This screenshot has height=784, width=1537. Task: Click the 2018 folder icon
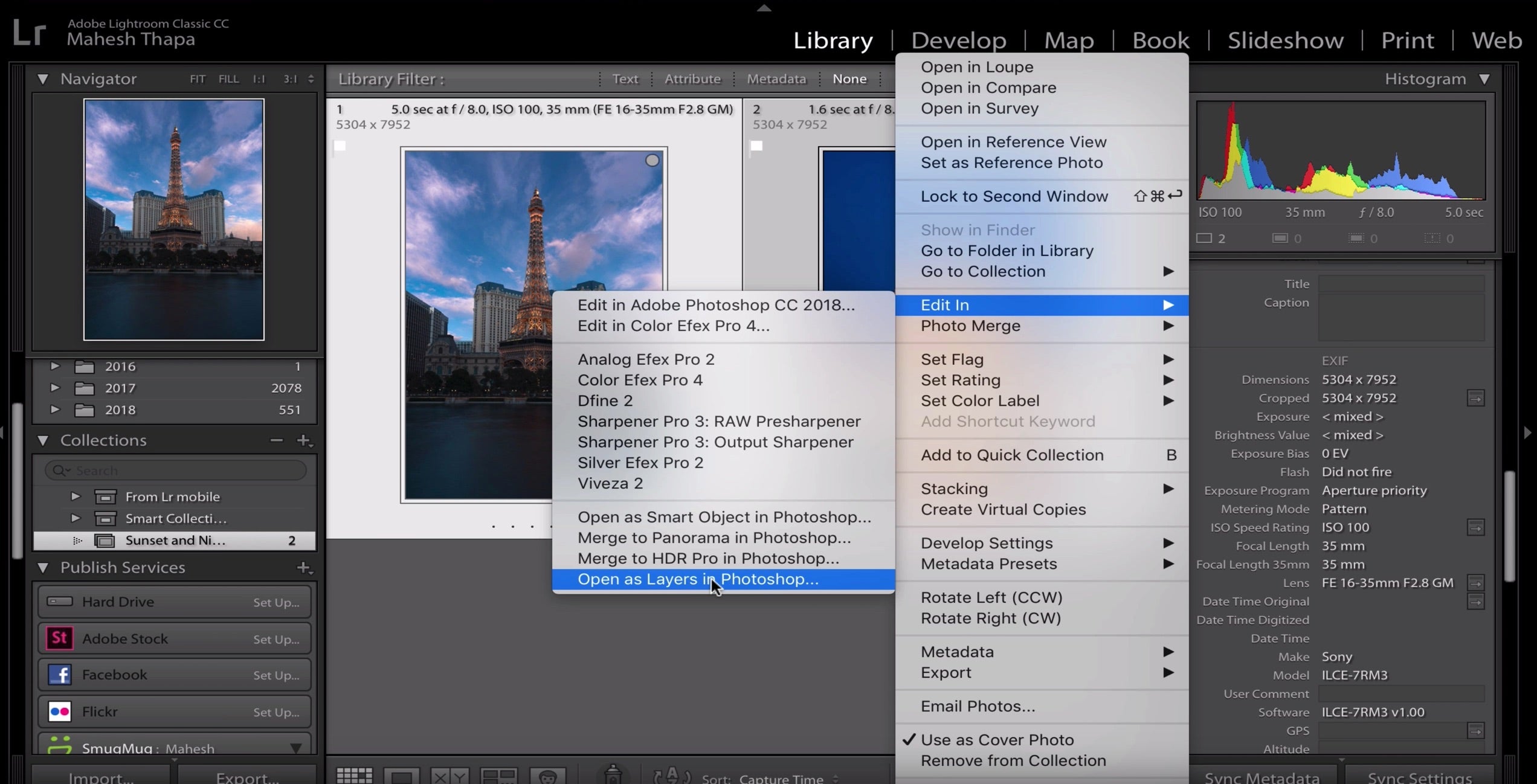click(84, 410)
